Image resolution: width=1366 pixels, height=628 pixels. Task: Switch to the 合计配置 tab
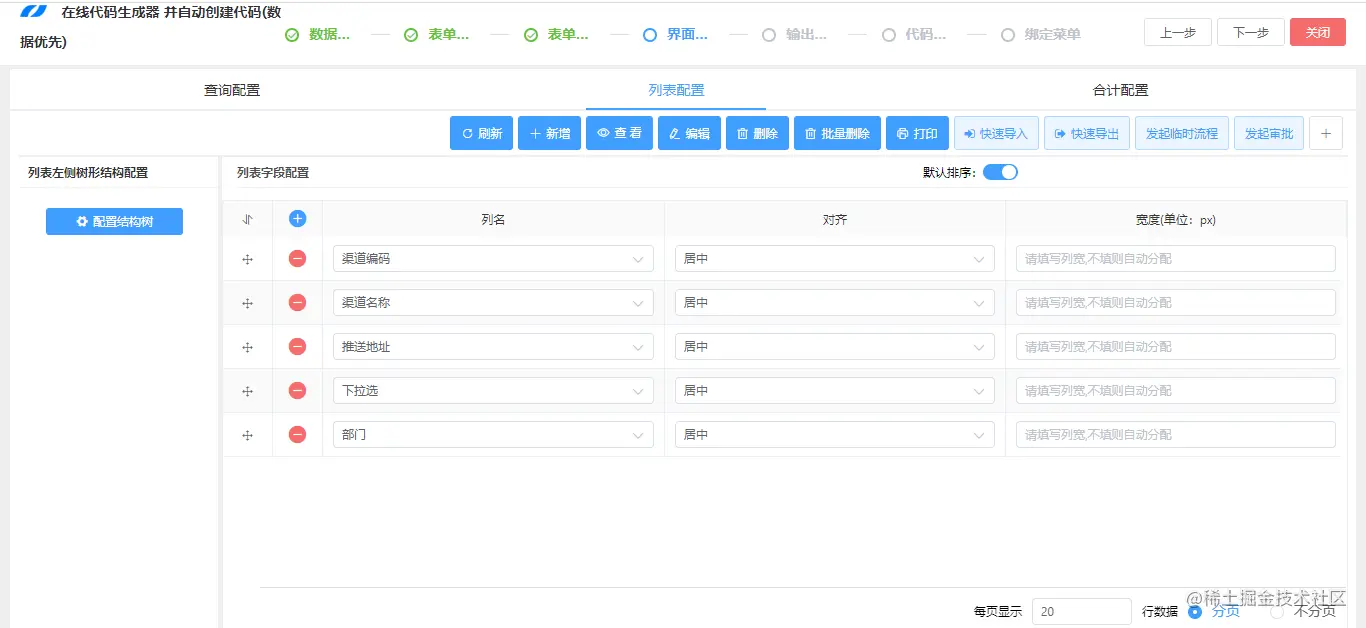(1120, 88)
